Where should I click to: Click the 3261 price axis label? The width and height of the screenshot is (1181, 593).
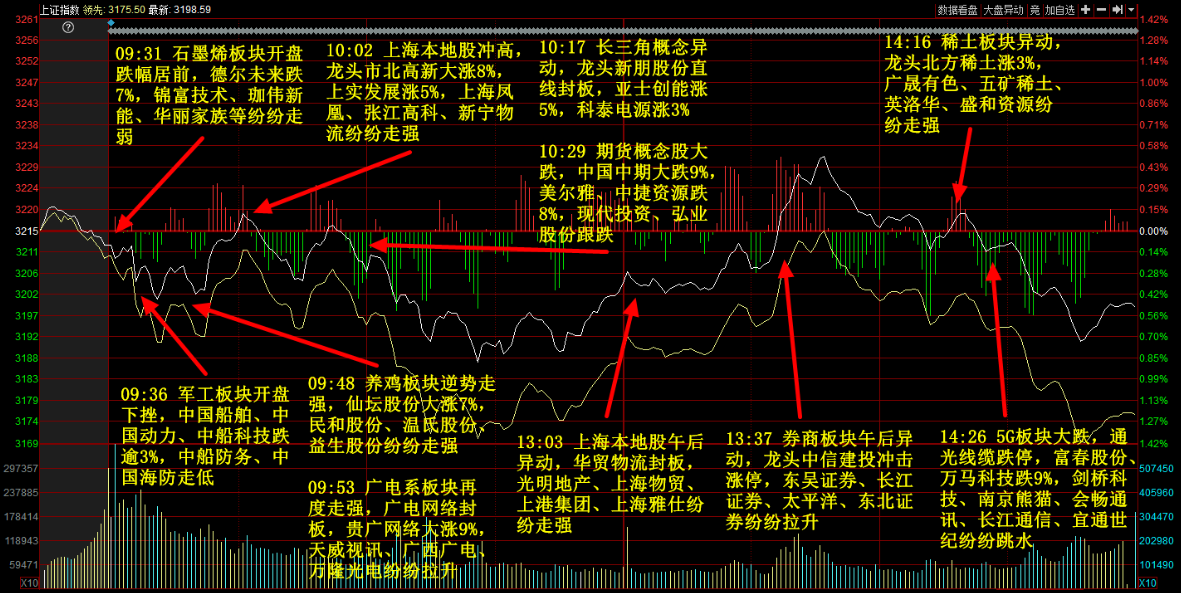pos(27,20)
